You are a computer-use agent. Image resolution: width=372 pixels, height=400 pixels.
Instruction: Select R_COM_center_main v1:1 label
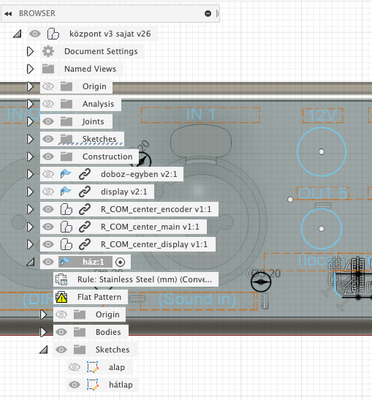[x=150, y=227]
